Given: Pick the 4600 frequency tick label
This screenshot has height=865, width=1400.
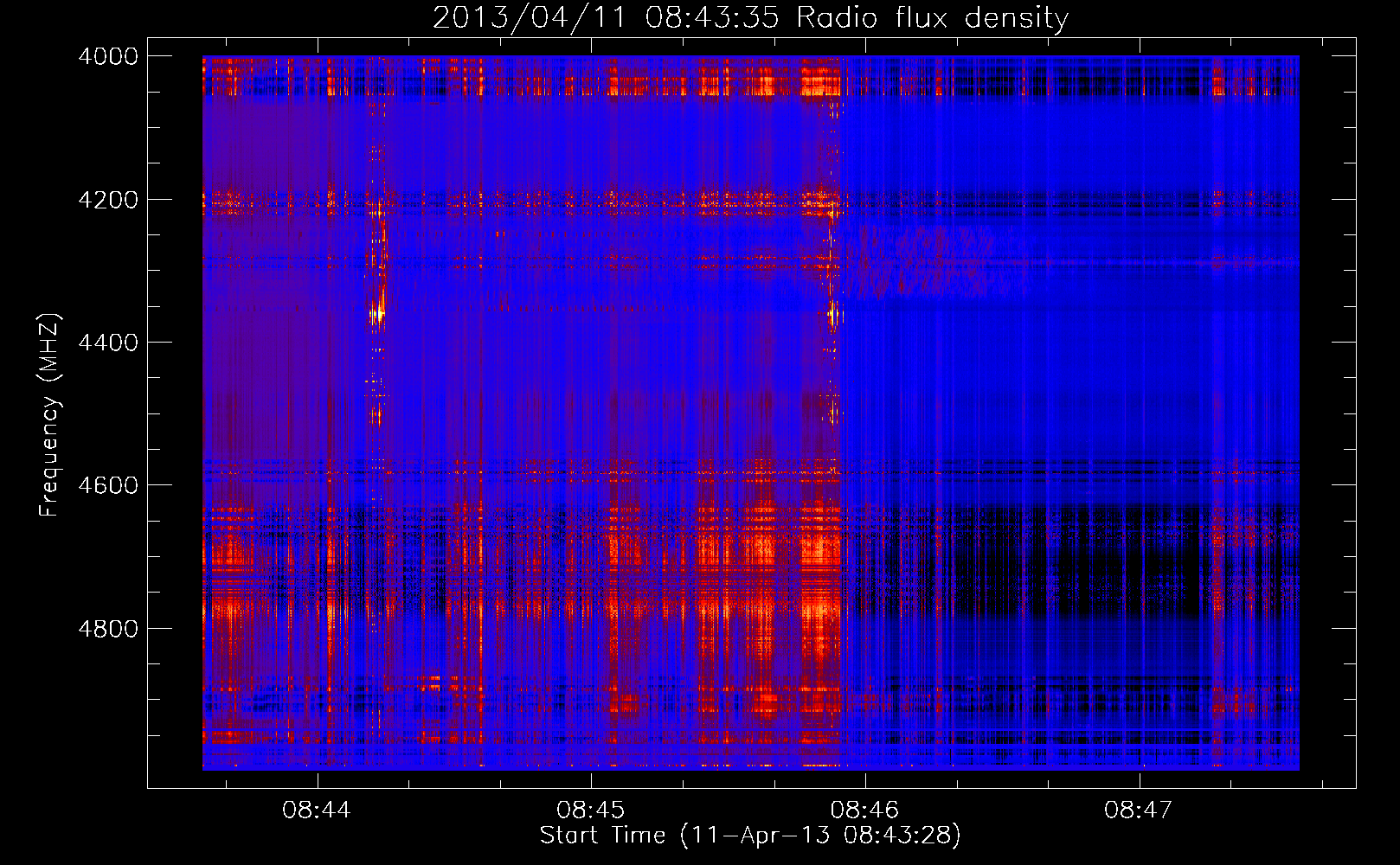Looking at the screenshot, I should pyautogui.click(x=108, y=485).
